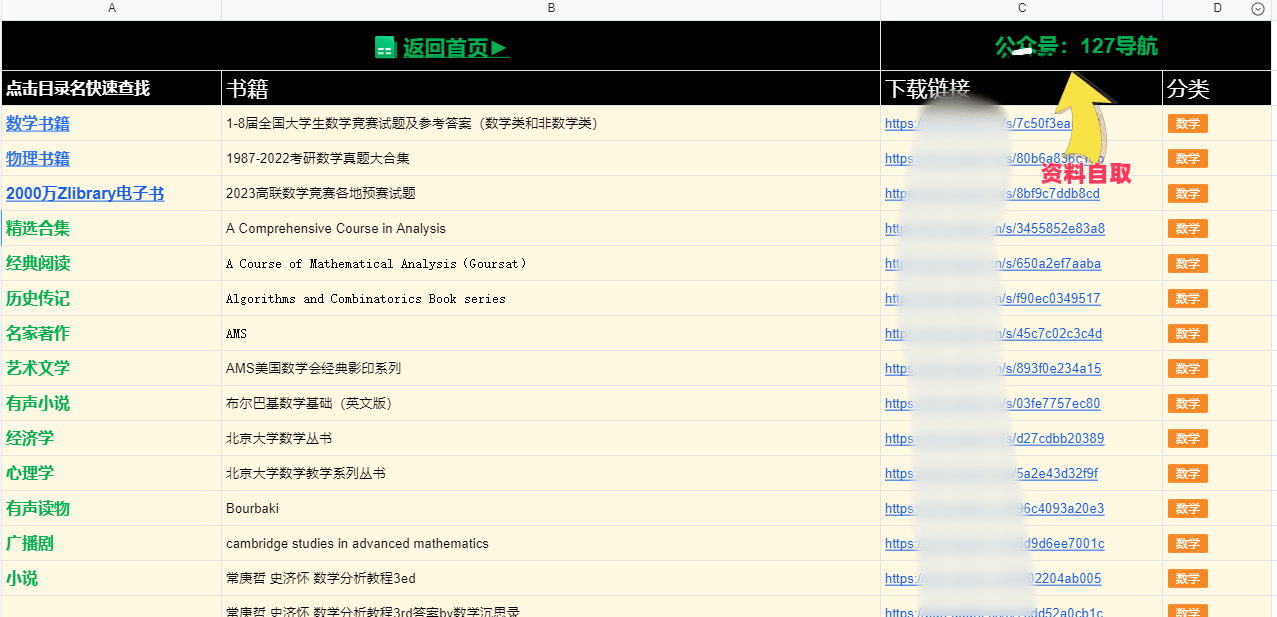This screenshot has width=1277, height=617.
Task: Go to the 物理书籍 directory link
Action: 38,159
